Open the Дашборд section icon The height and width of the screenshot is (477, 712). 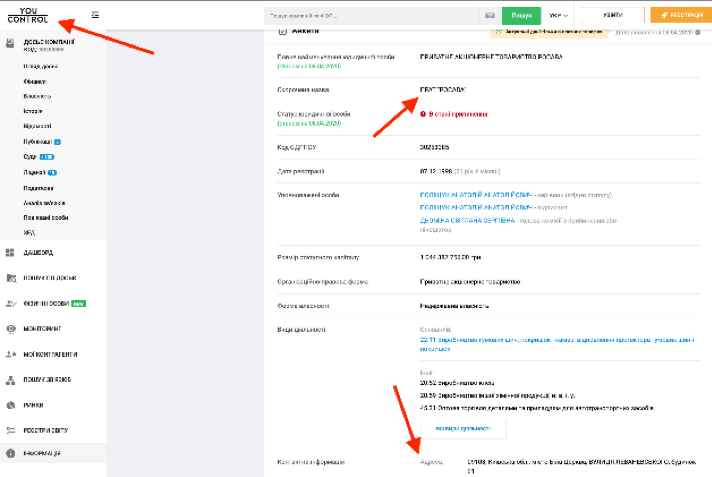10,252
